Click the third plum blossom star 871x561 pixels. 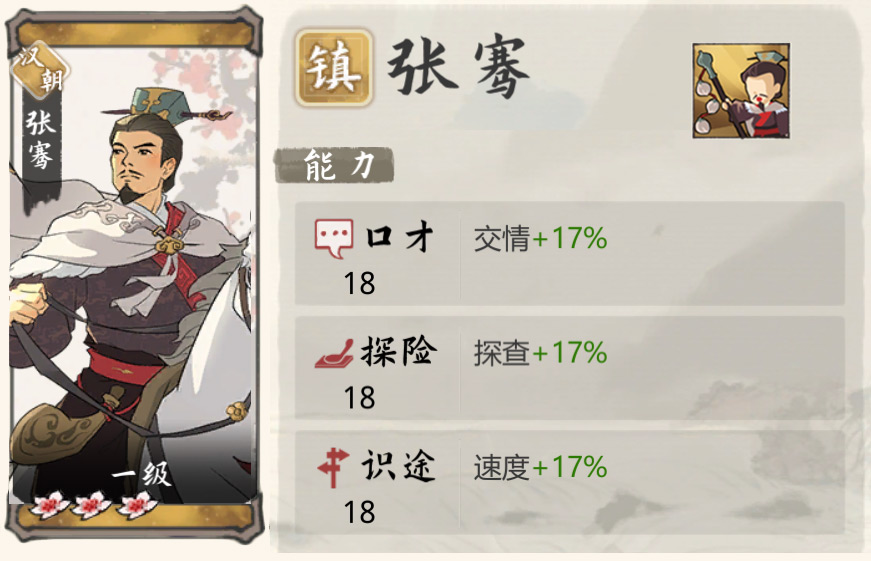136,505
